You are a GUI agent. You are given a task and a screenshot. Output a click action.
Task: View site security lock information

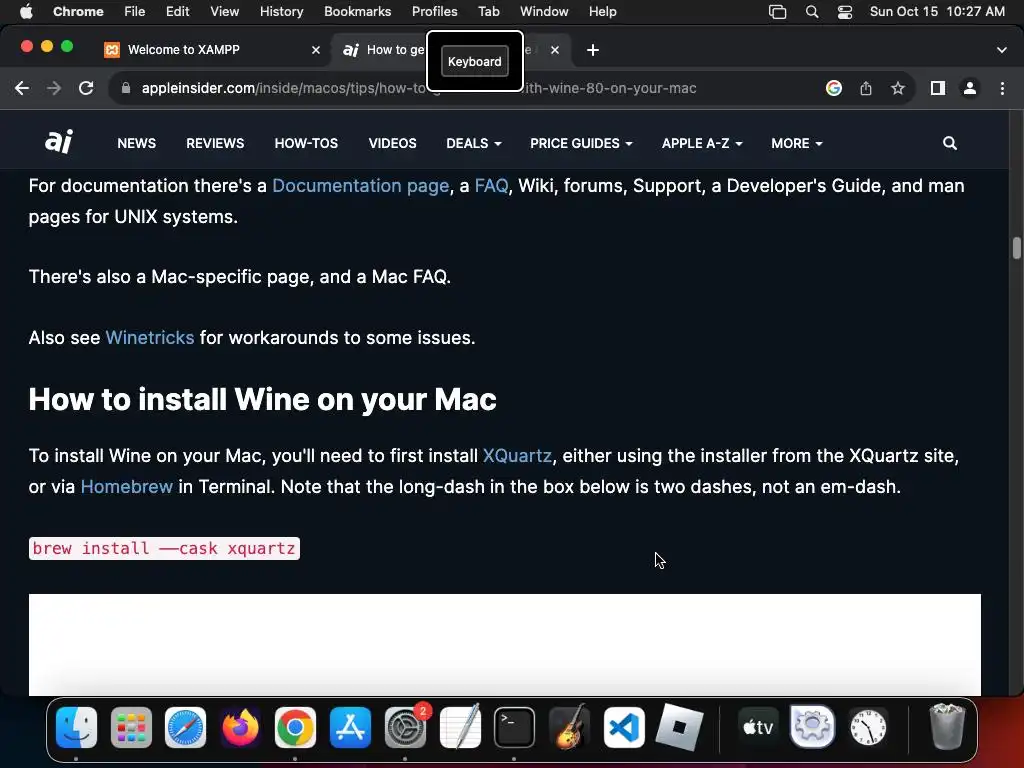click(x=126, y=88)
